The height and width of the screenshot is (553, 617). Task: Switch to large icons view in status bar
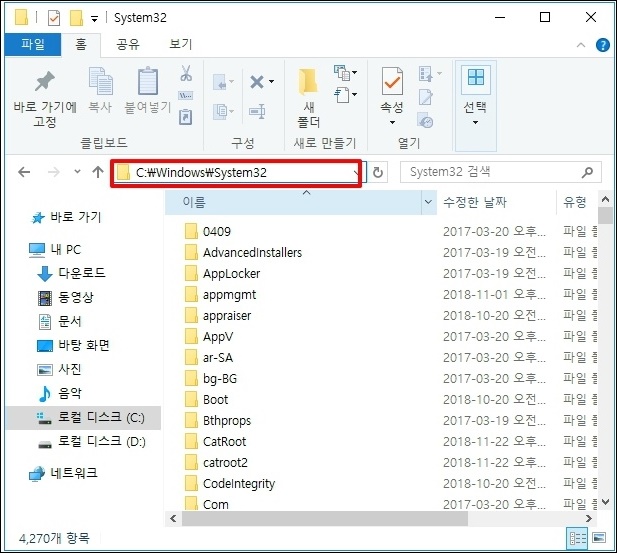click(x=599, y=538)
